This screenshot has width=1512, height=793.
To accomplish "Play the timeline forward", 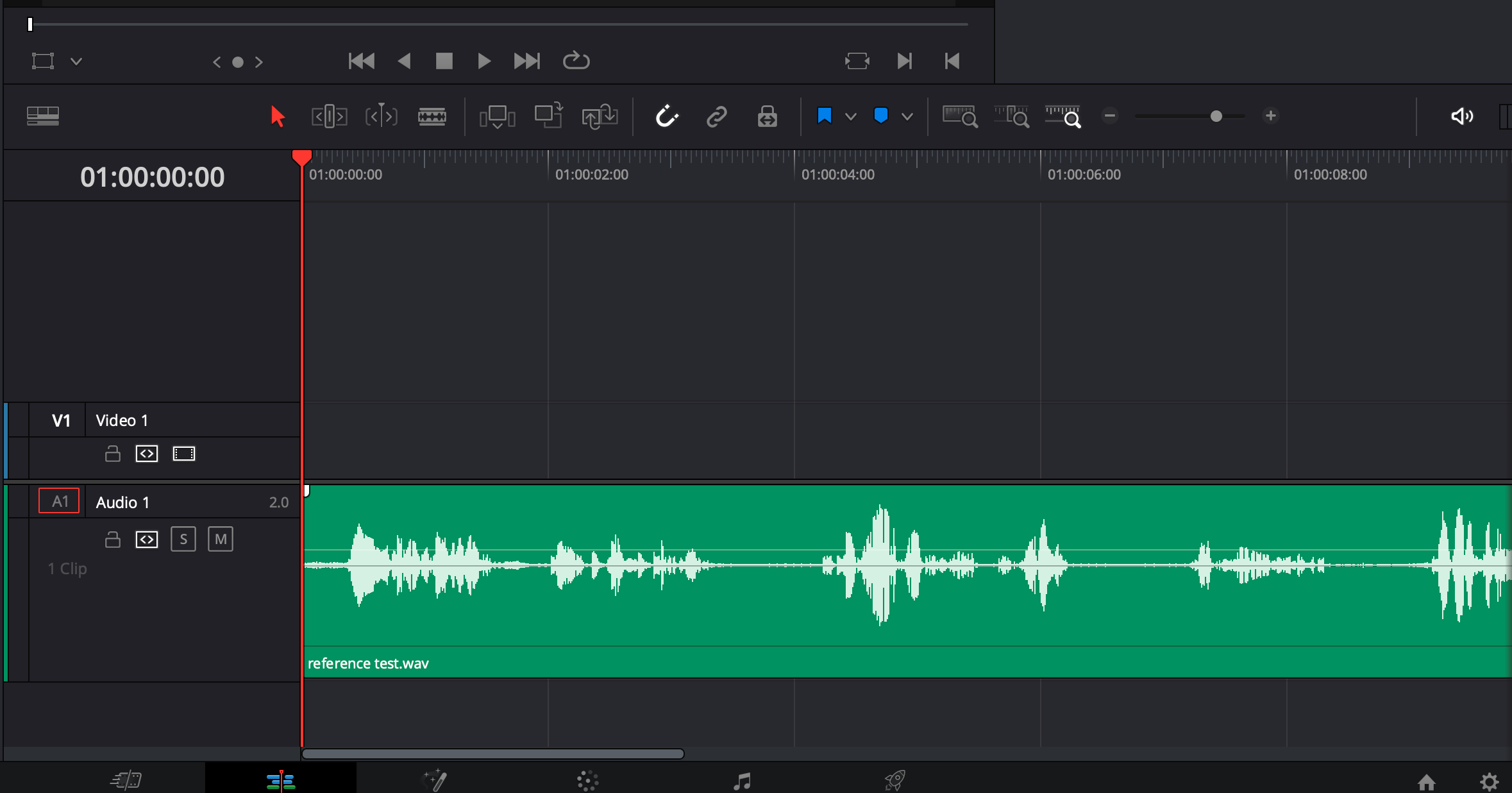I will coord(484,61).
